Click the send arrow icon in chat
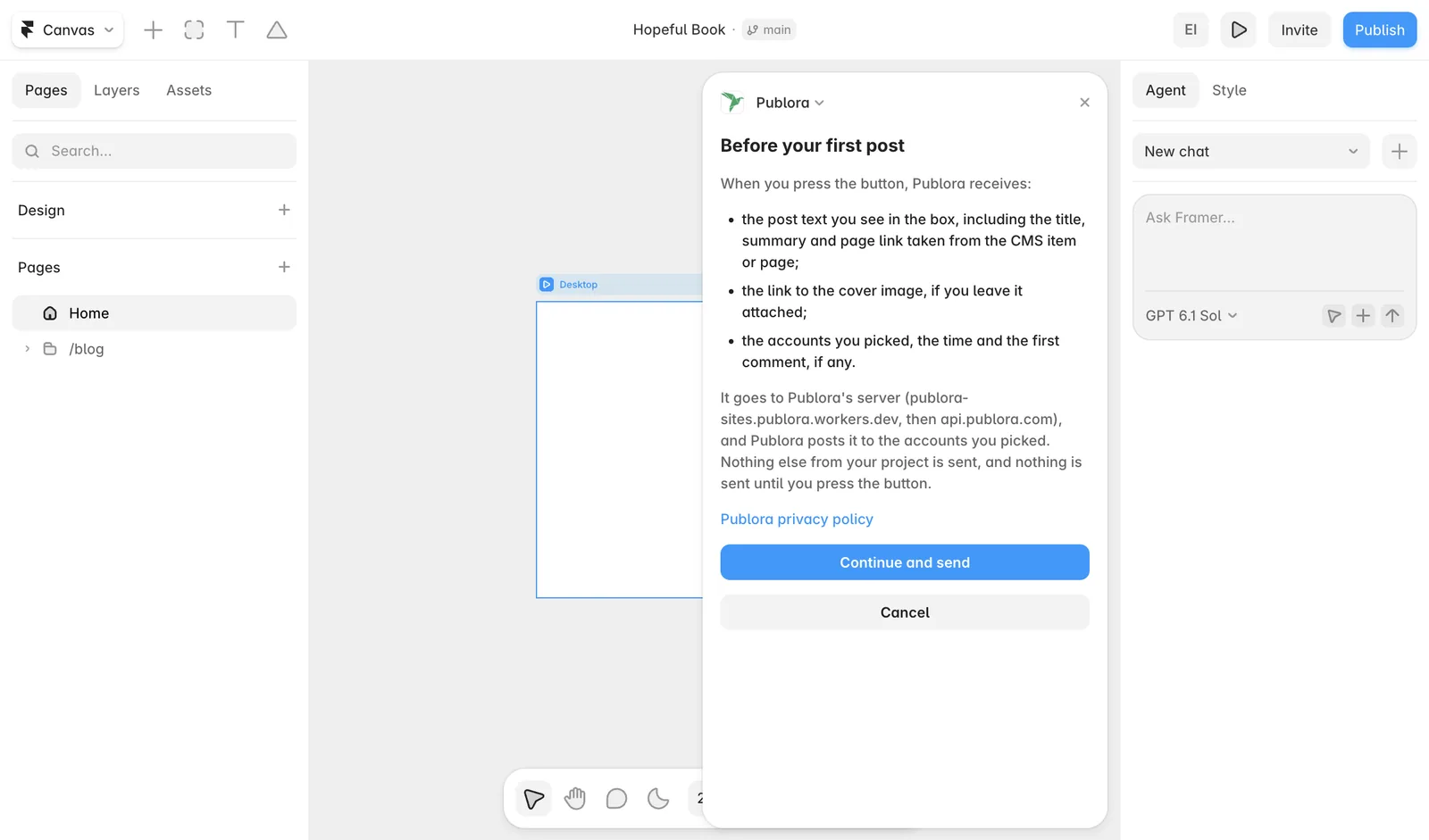 pyautogui.click(x=1392, y=315)
